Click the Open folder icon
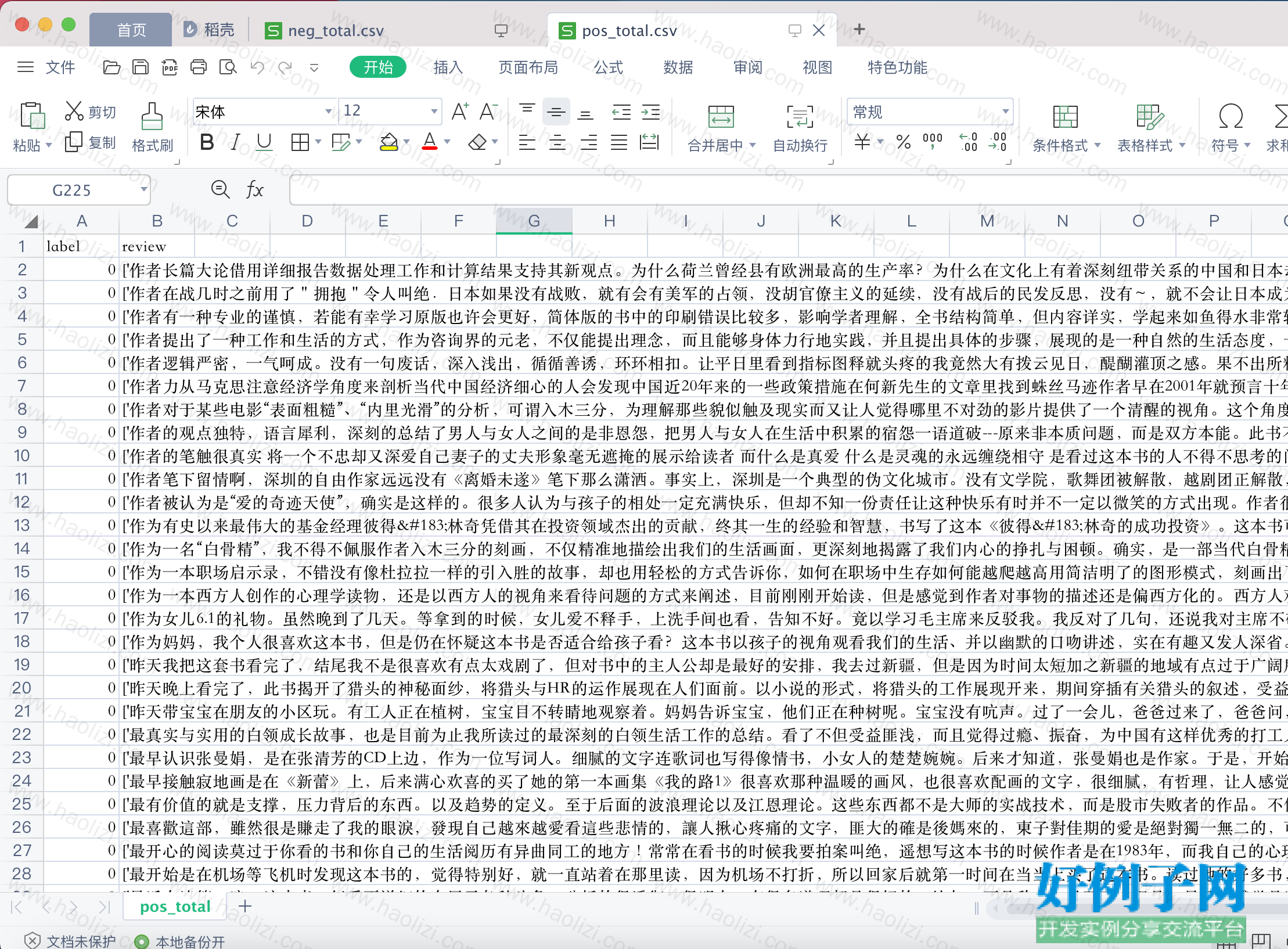 (111, 67)
